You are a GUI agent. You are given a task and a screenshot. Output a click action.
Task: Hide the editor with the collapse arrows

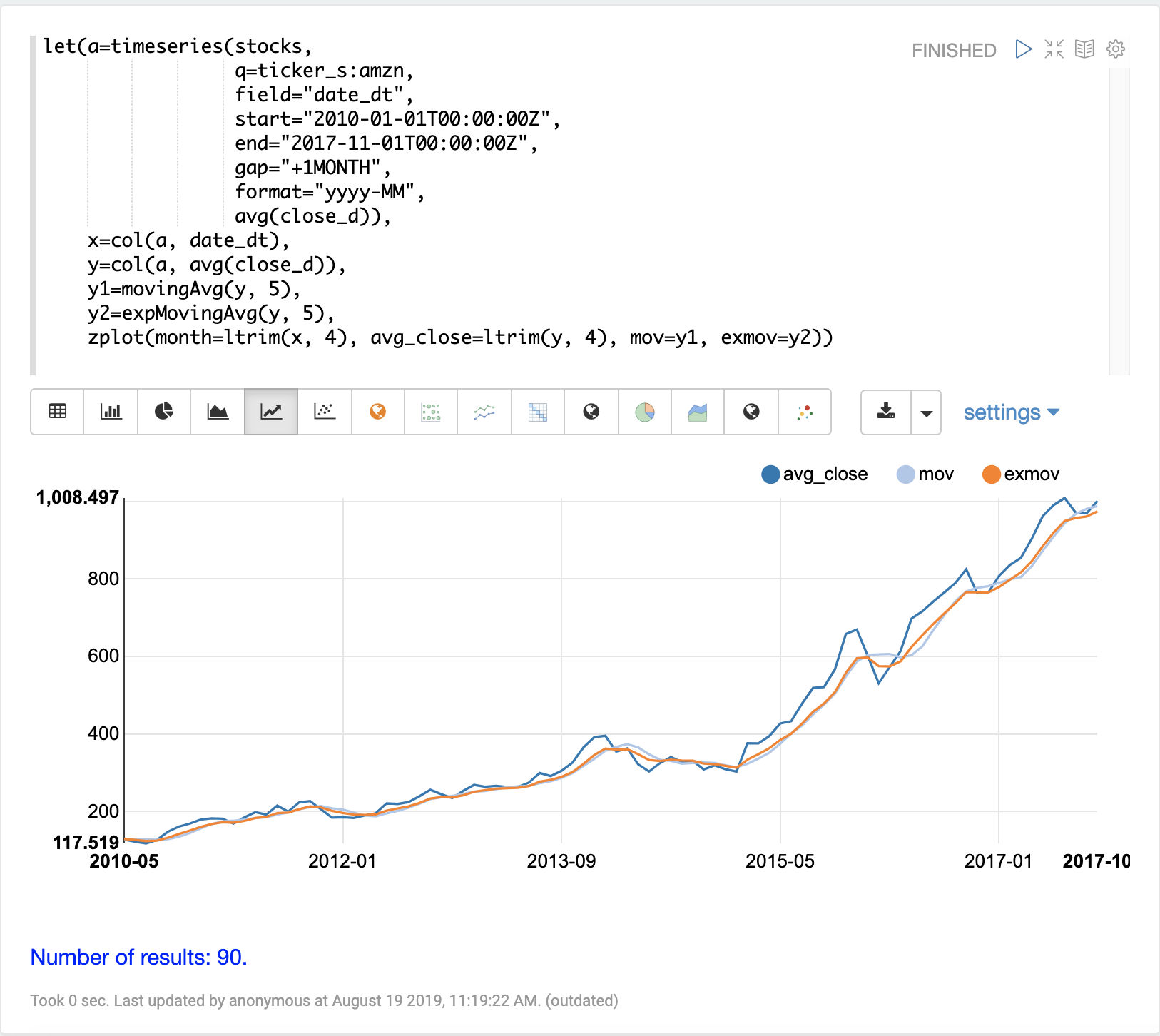tap(1054, 49)
